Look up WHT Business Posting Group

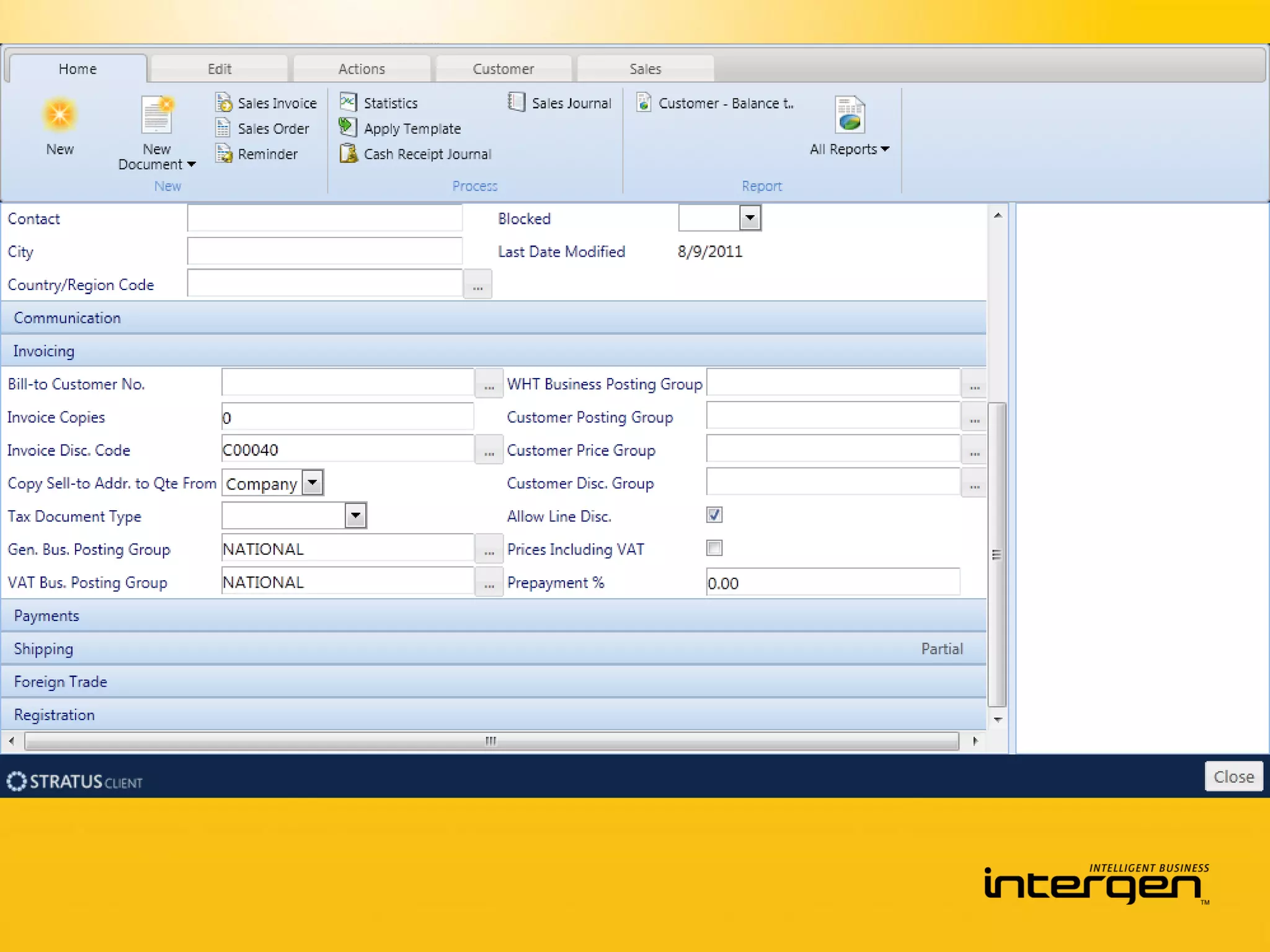pos(974,384)
